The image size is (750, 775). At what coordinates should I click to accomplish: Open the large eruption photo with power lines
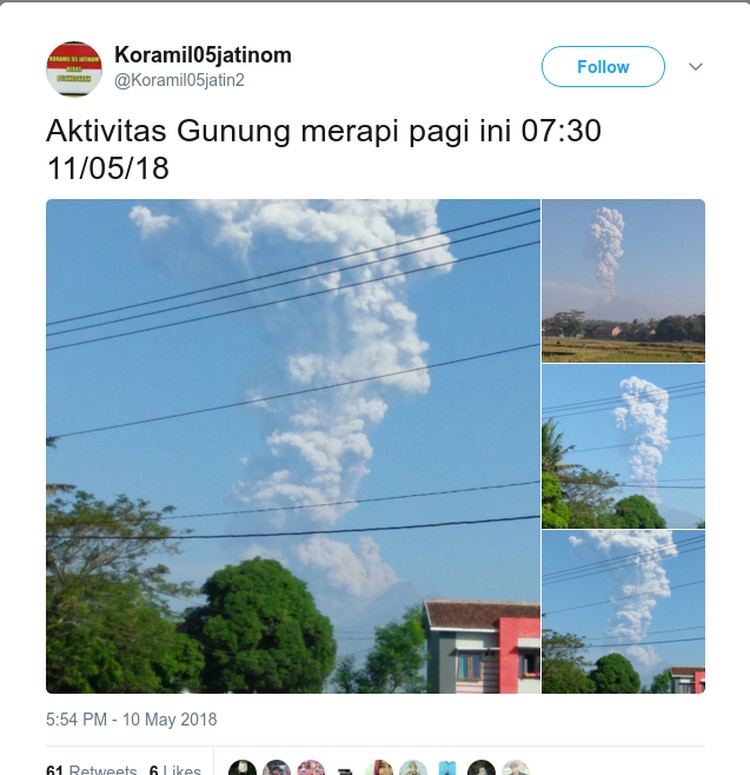[293, 446]
